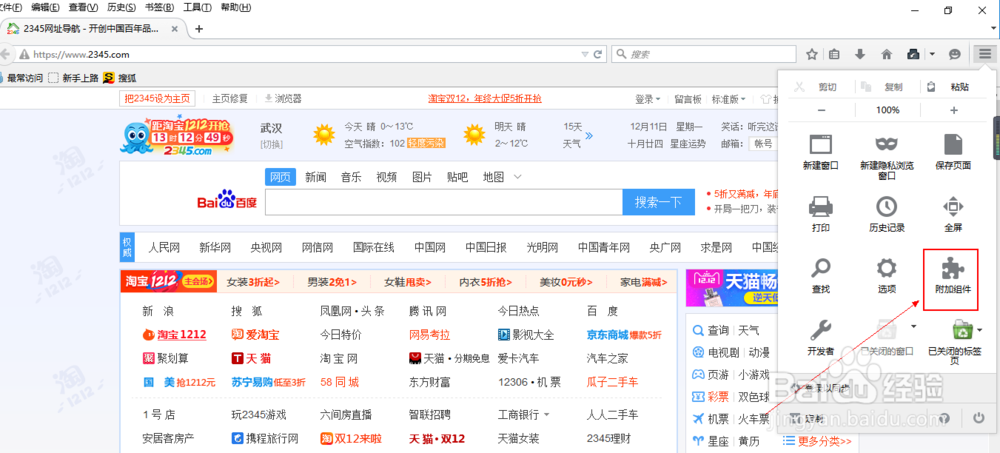Click in the Baidu search input field
1000x453 pixels.
click(x=444, y=202)
